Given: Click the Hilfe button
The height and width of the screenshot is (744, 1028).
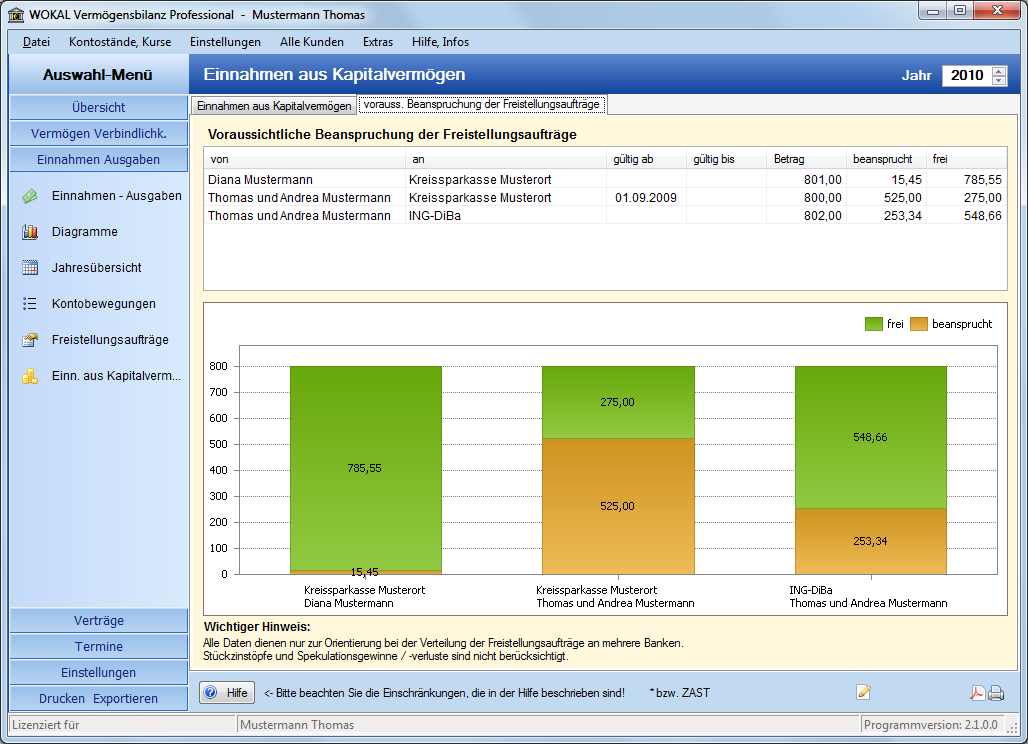Looking at the screenshot, I should click(227, 693).
